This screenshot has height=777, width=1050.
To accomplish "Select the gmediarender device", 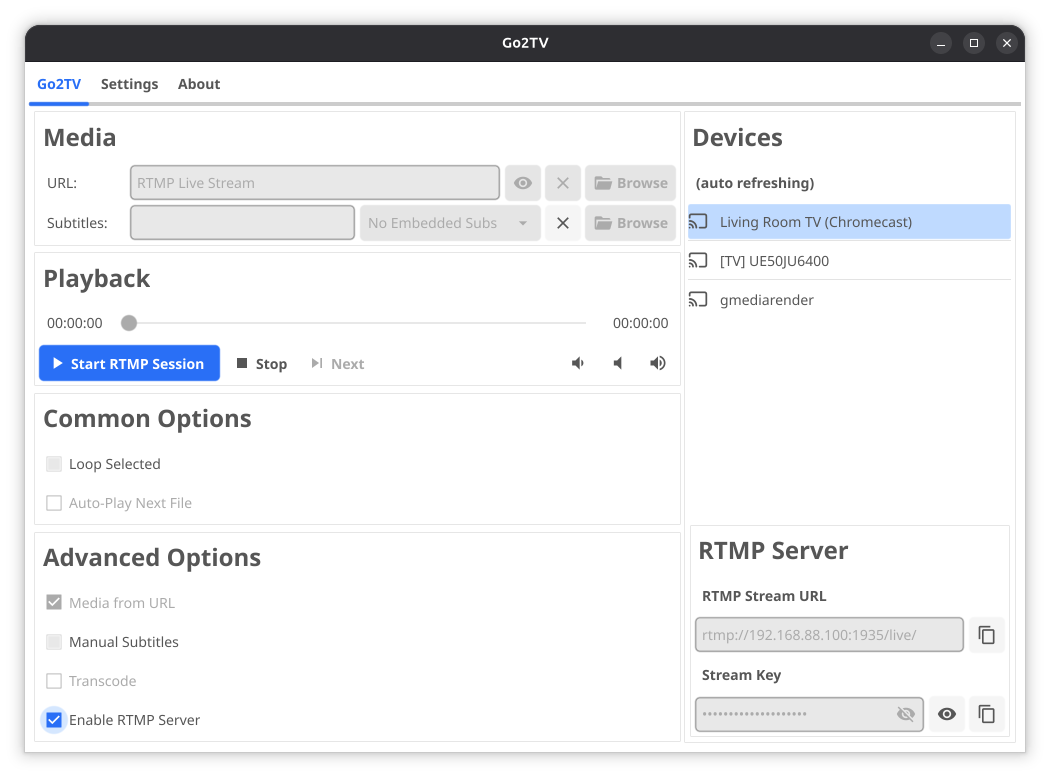I will pos(849,299).
